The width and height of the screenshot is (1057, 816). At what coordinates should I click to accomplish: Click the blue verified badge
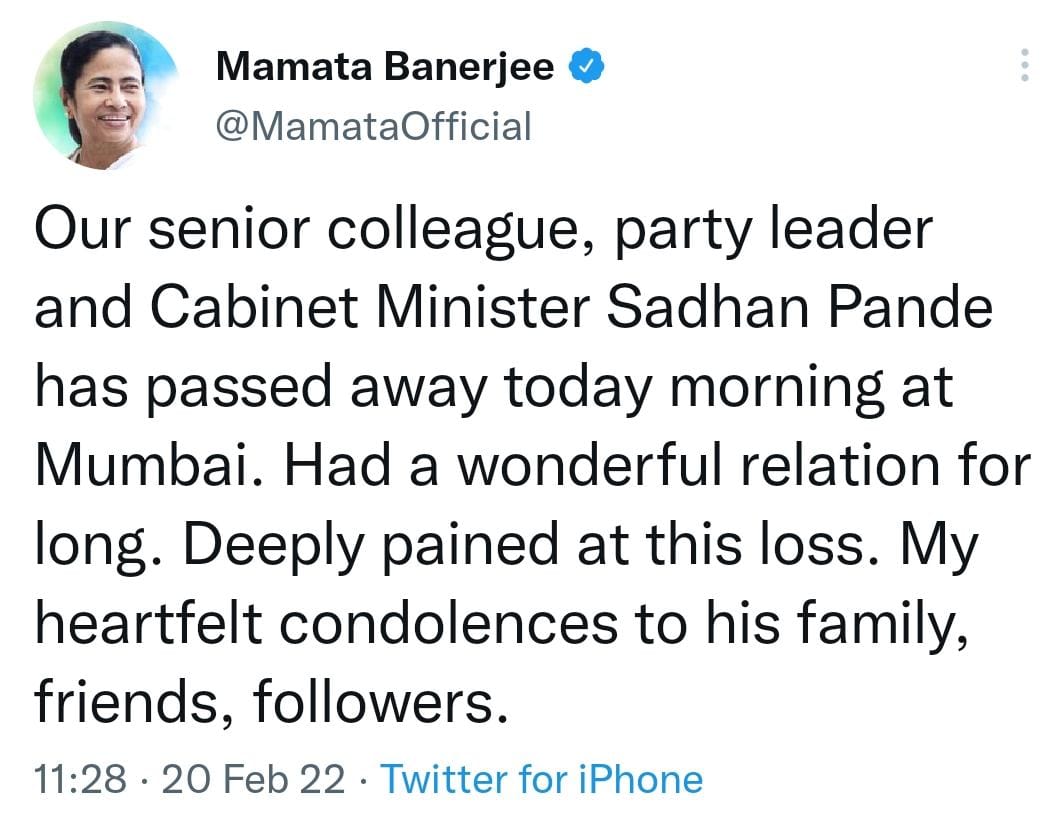[x=586, y=65]
